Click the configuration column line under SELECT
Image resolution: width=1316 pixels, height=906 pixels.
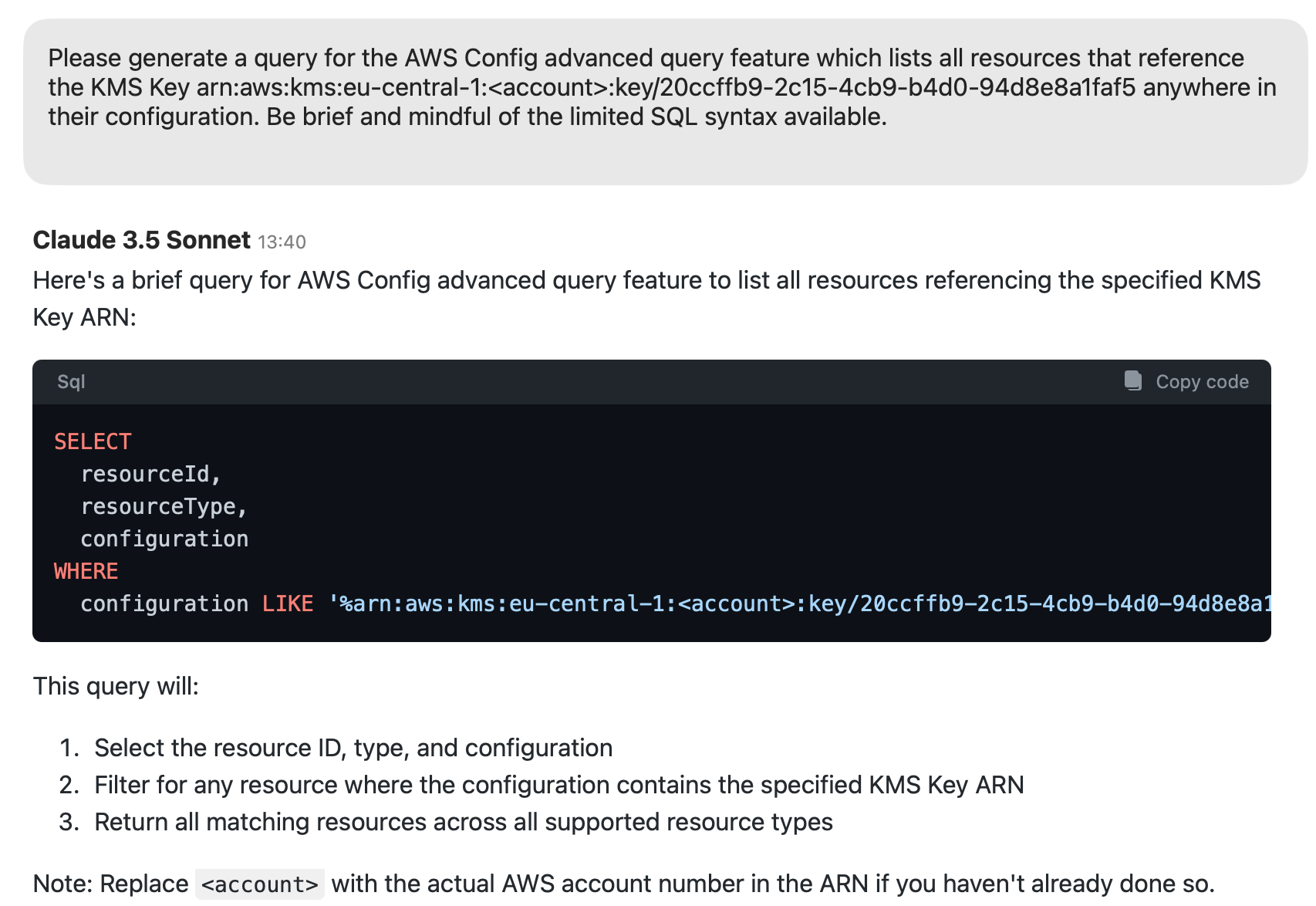point(164,539)
